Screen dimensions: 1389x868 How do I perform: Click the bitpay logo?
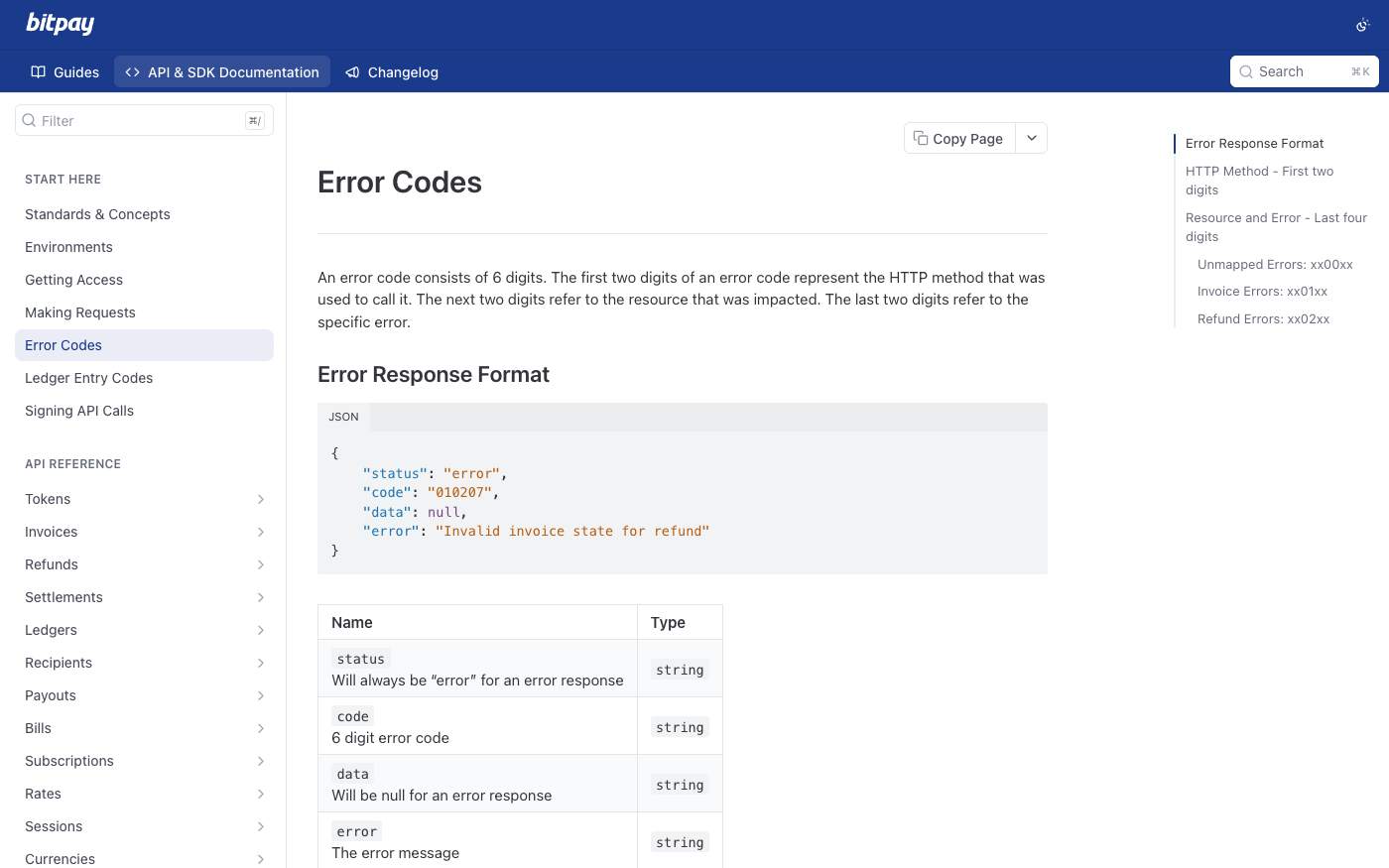[60, 24]
